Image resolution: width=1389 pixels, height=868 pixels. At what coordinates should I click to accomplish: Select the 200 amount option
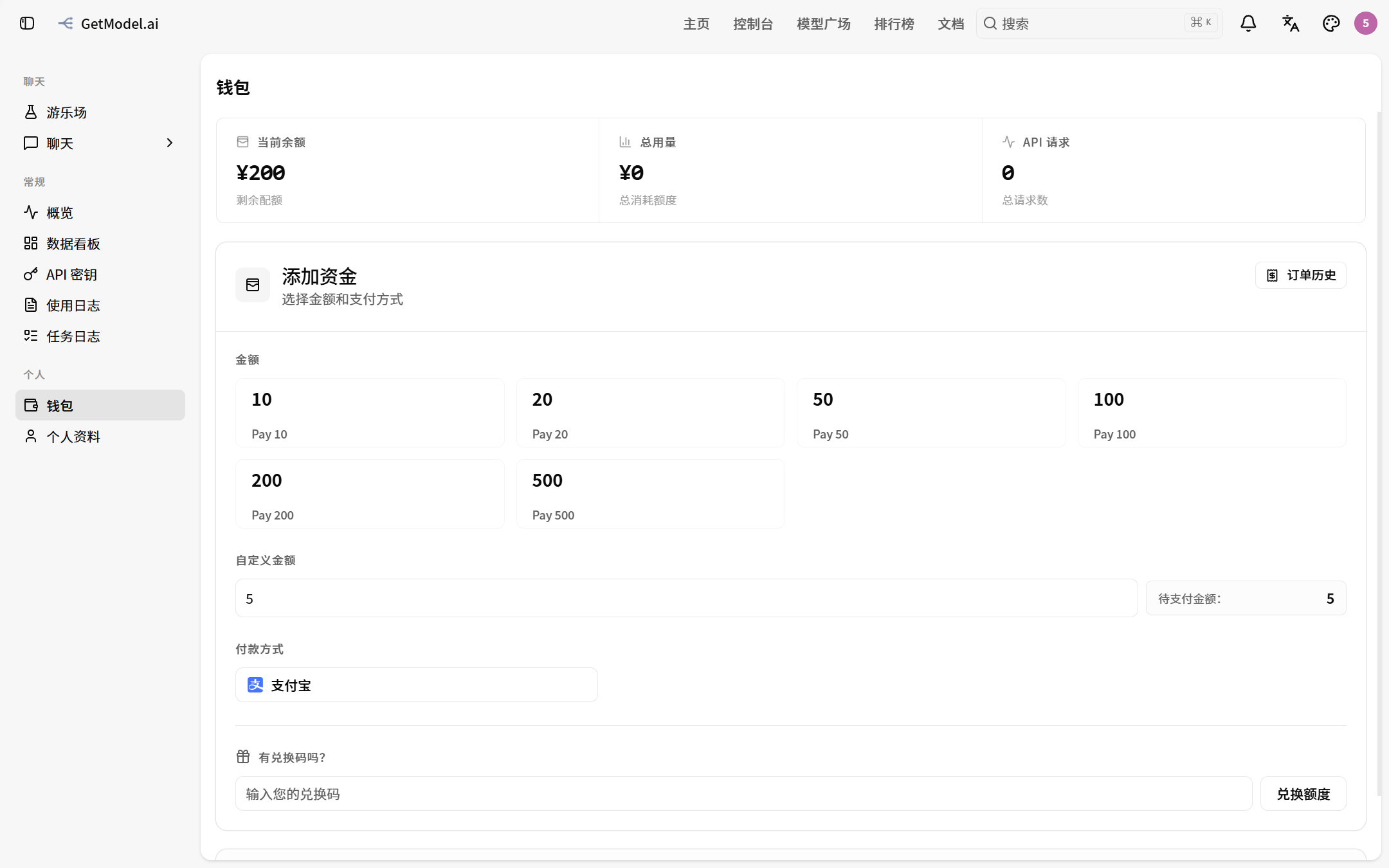(x=370, y=494)
